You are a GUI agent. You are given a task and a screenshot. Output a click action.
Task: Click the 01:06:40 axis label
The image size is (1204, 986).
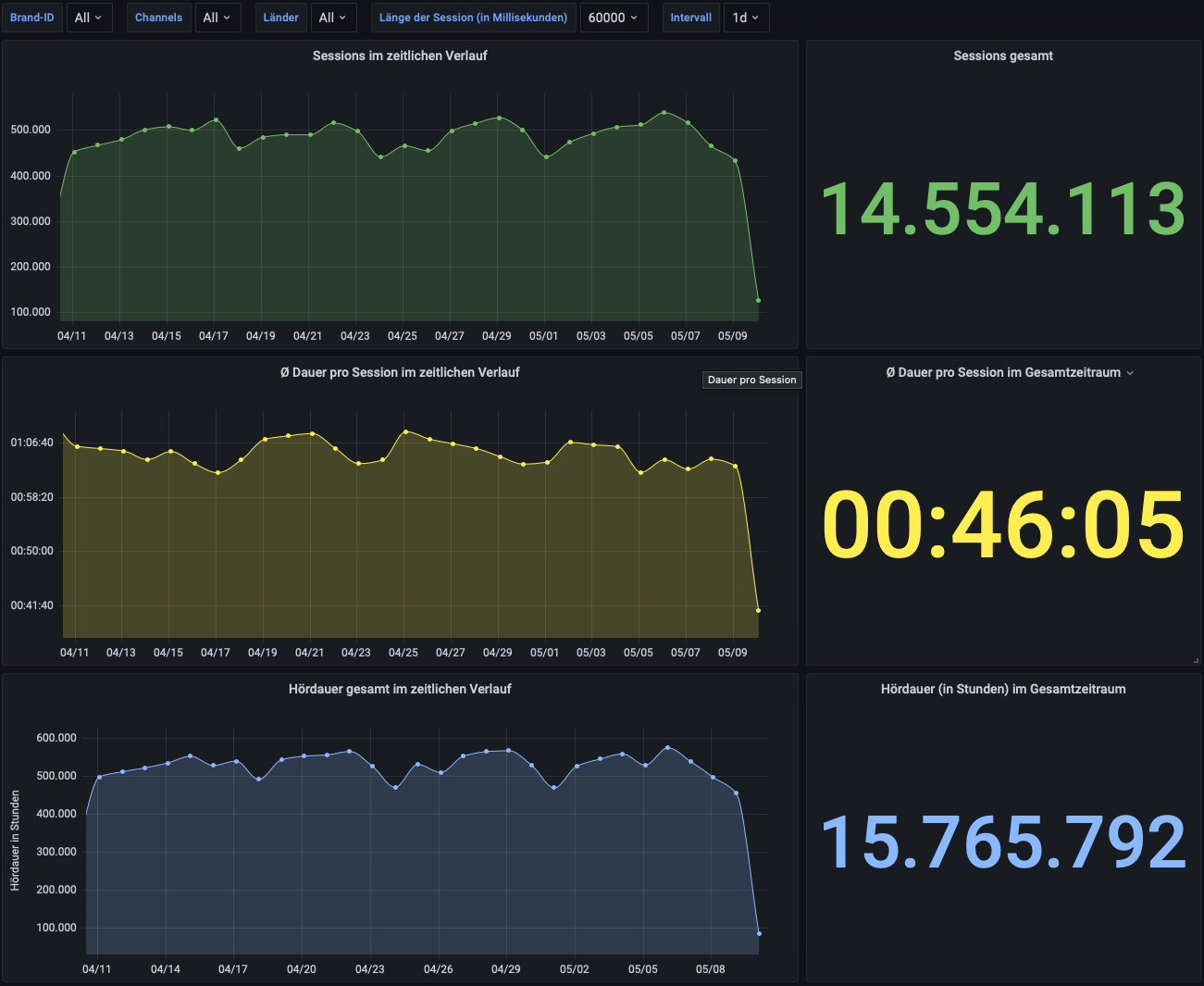pyautogui.click(x=32, y=443)
